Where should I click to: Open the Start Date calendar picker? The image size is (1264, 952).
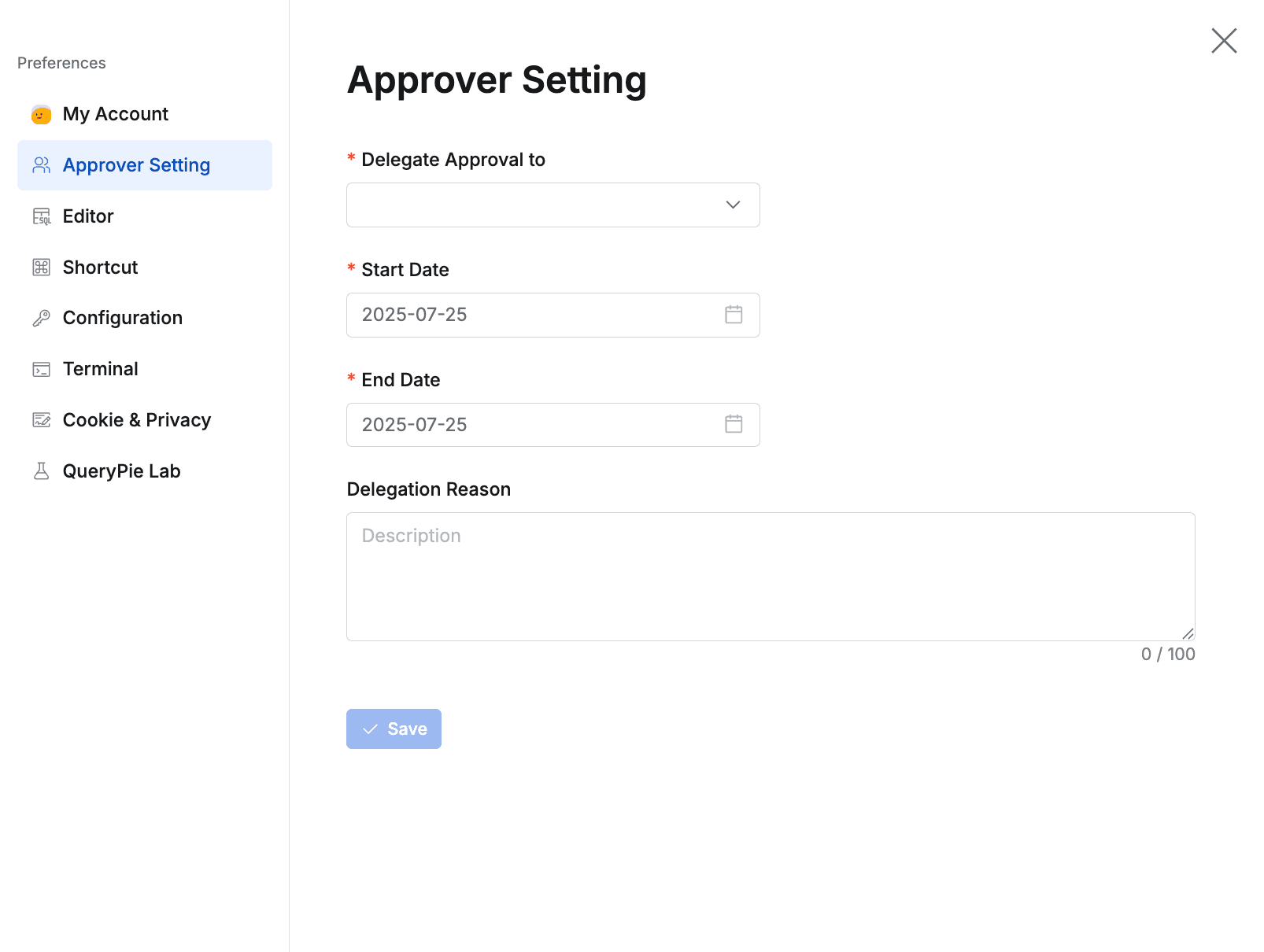(734, 315)
